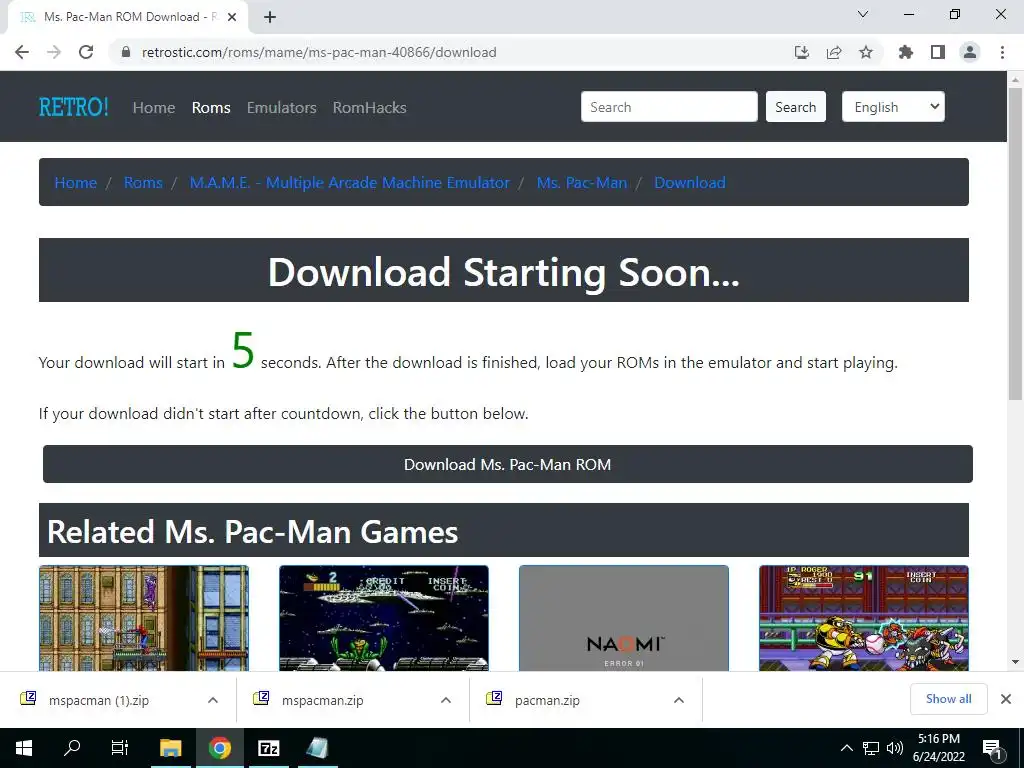Click the green countdown number 5
The height and width of the screenshot is (768, 1024).
243,351
